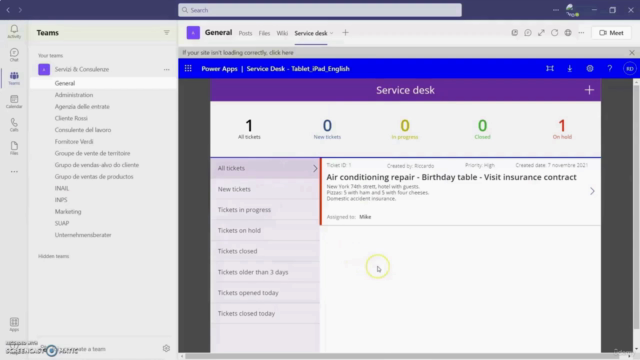This screenshot has height=360, width=640.
Task: Click the Teams search box
Action: [x=320, y=10]
